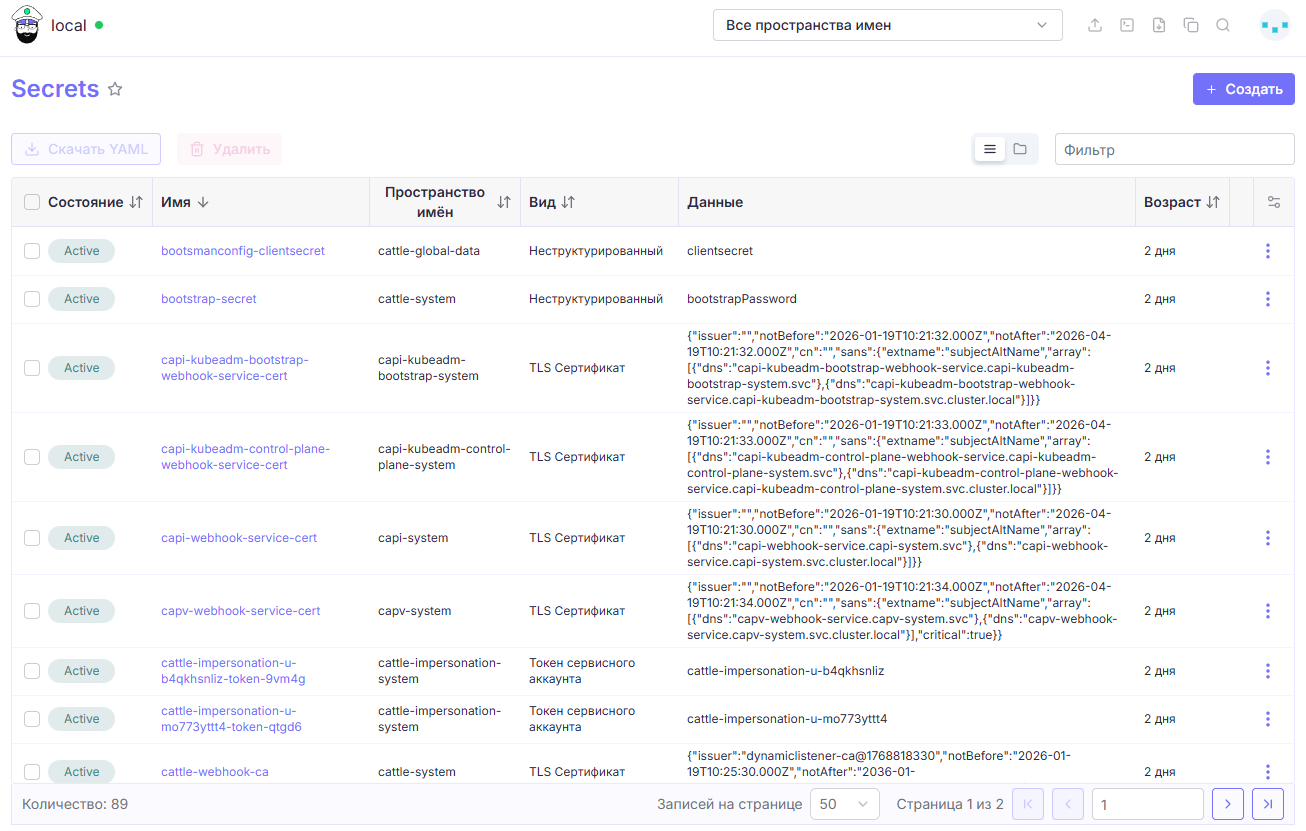Click the Удалить button
This screenshot has width=1306, height=831.
229,149
